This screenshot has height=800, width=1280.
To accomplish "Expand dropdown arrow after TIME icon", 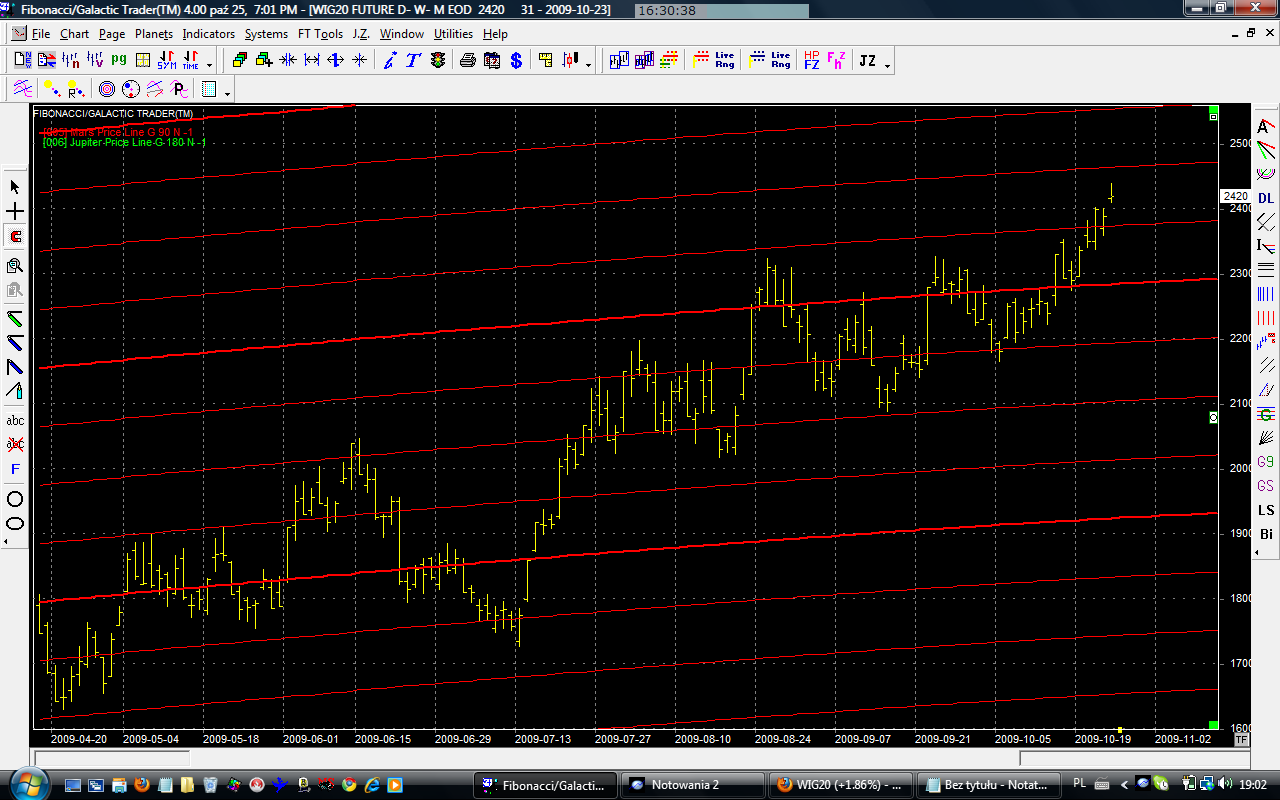I will tap(209, 65).
